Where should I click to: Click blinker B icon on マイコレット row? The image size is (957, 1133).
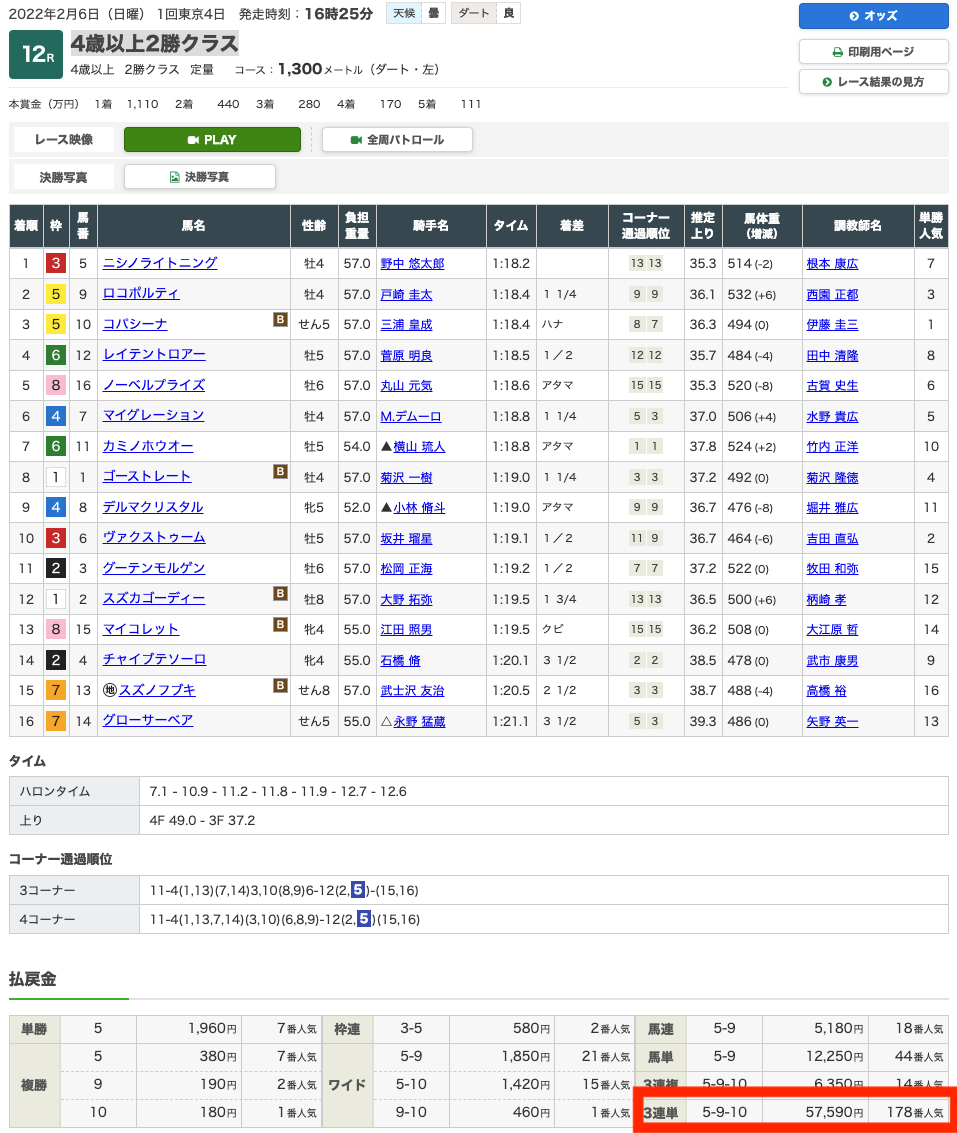point(280,624)
